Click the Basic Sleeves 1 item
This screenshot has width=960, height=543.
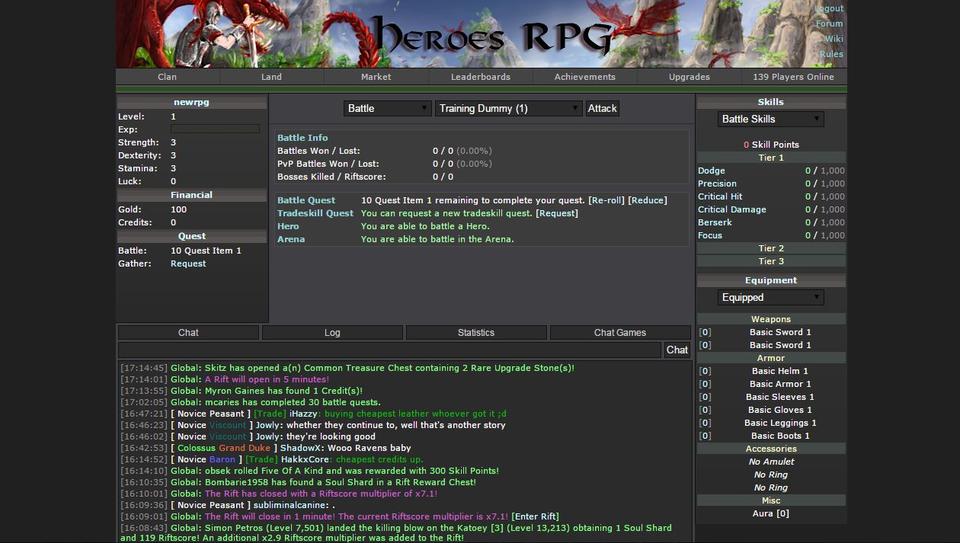[x=780, y=397]
